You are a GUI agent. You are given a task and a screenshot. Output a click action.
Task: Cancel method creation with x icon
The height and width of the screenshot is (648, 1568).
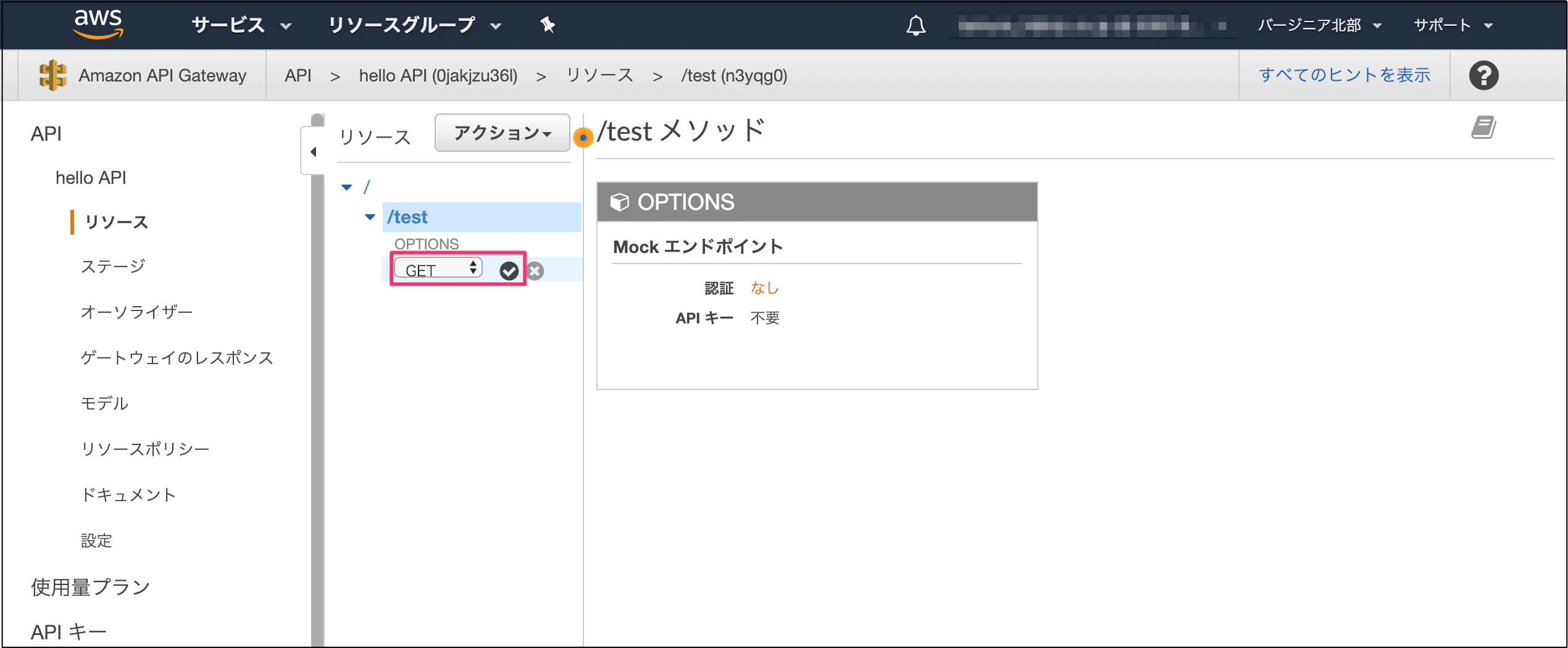tap(535, 271)
